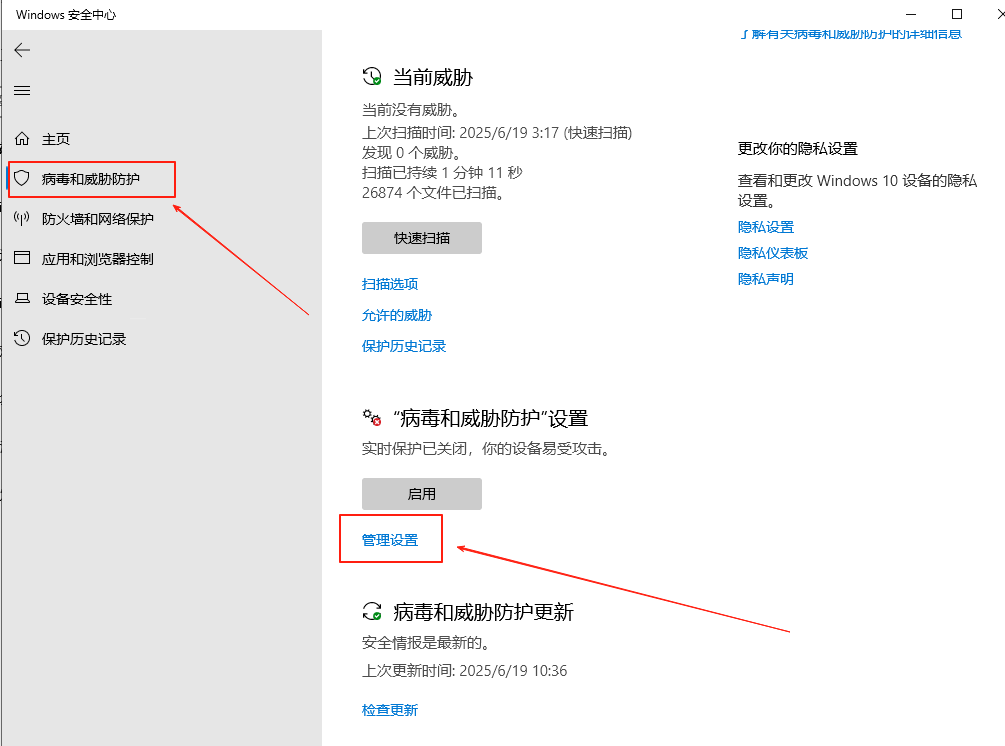Screen dimensions: 1005x746
Task: Start a 快速扫描
Action: [x=420, y=238]
